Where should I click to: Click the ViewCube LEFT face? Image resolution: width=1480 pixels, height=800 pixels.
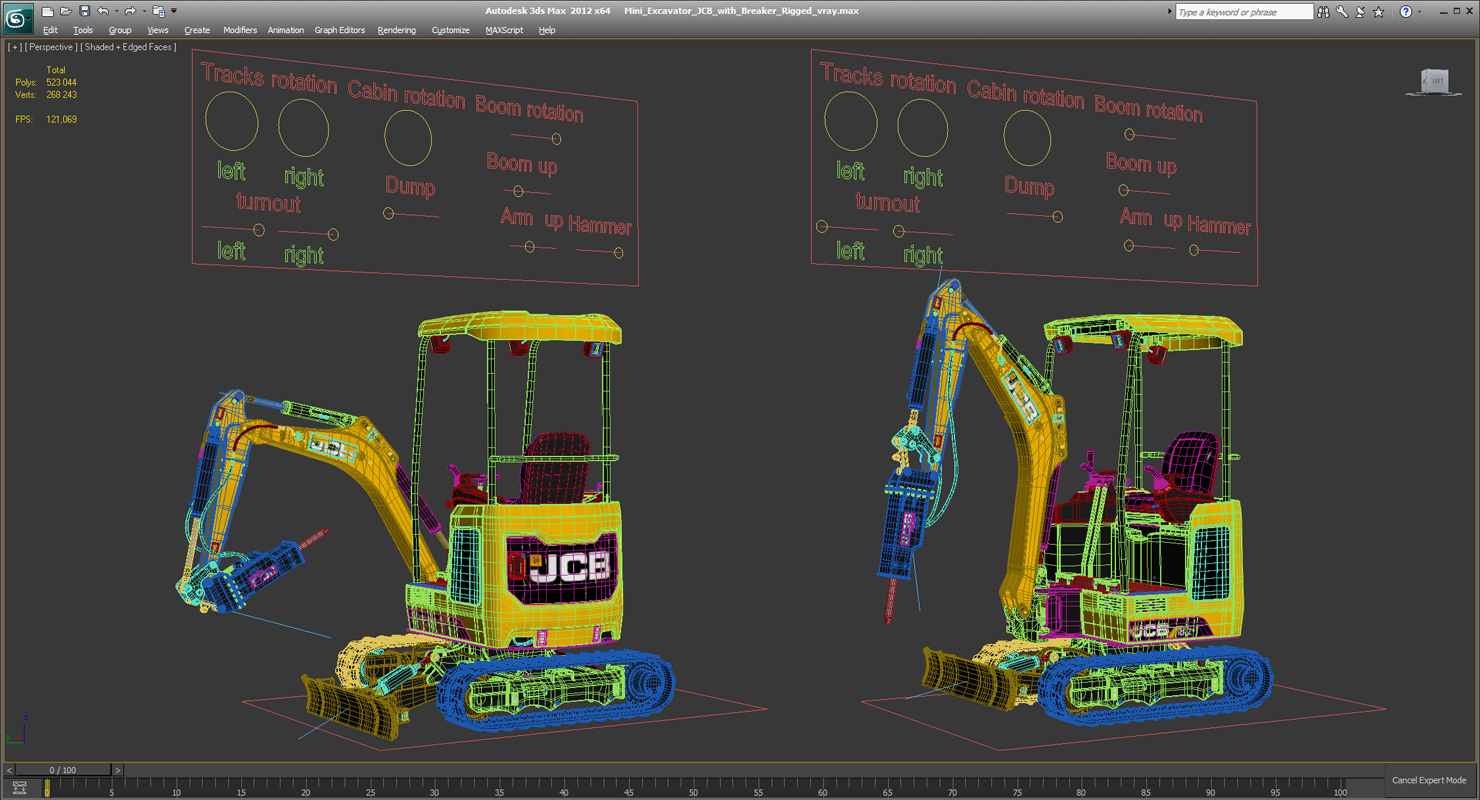[1437, 80]
